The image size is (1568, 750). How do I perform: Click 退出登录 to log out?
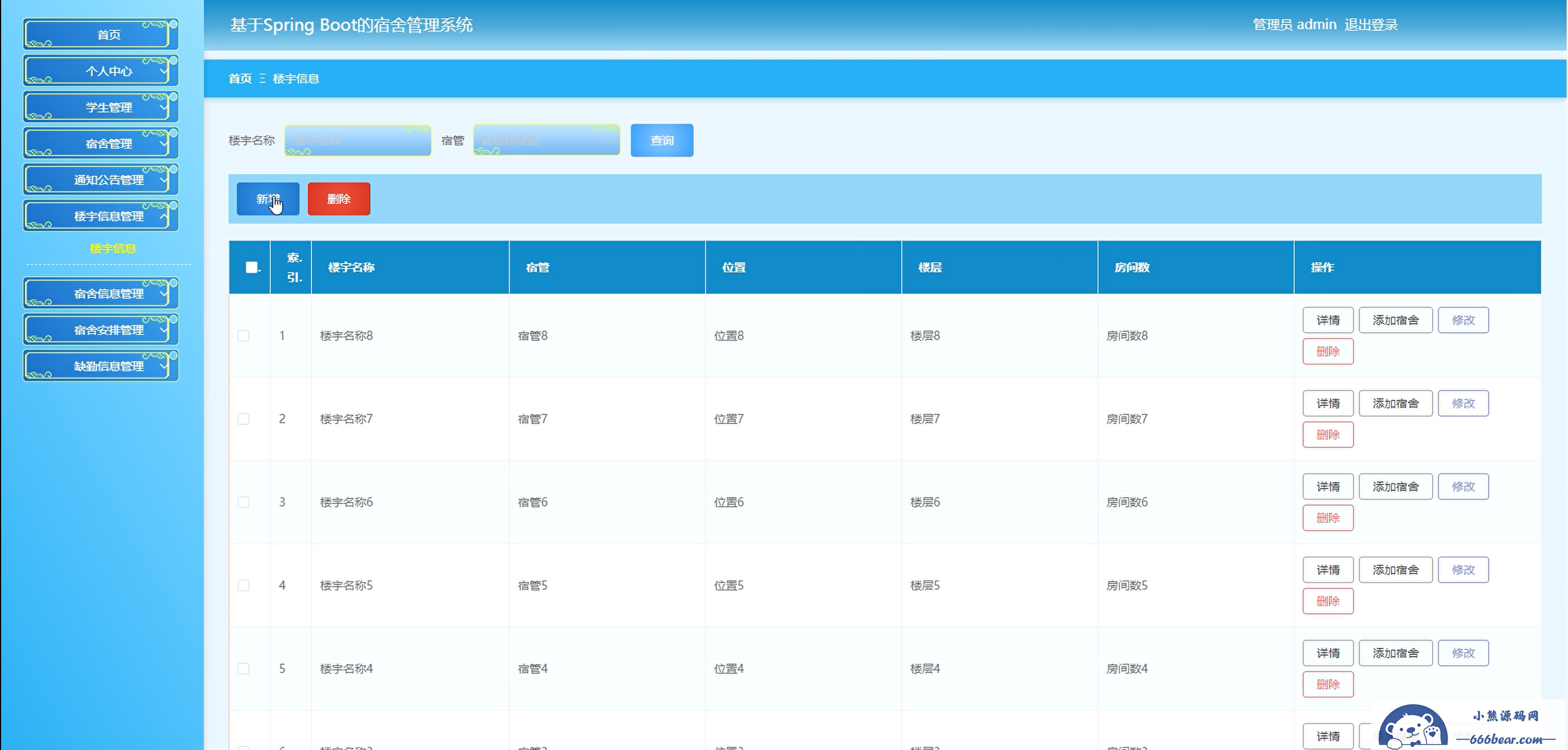(1371, 24)
